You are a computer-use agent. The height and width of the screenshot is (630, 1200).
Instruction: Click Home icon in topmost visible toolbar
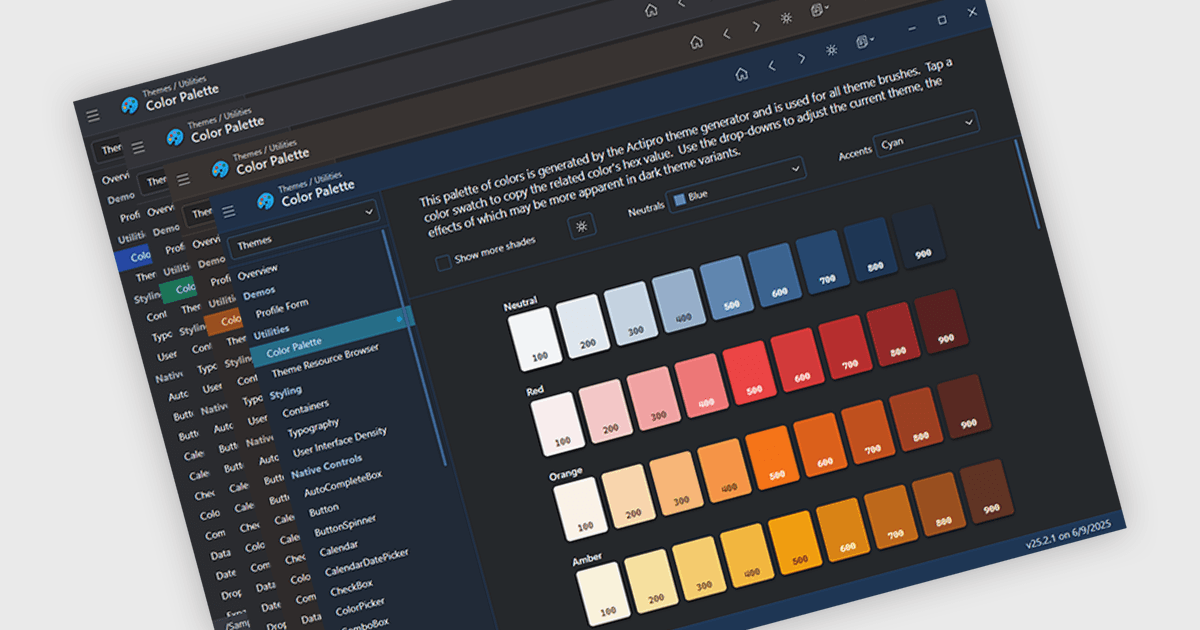pos(651,10)
